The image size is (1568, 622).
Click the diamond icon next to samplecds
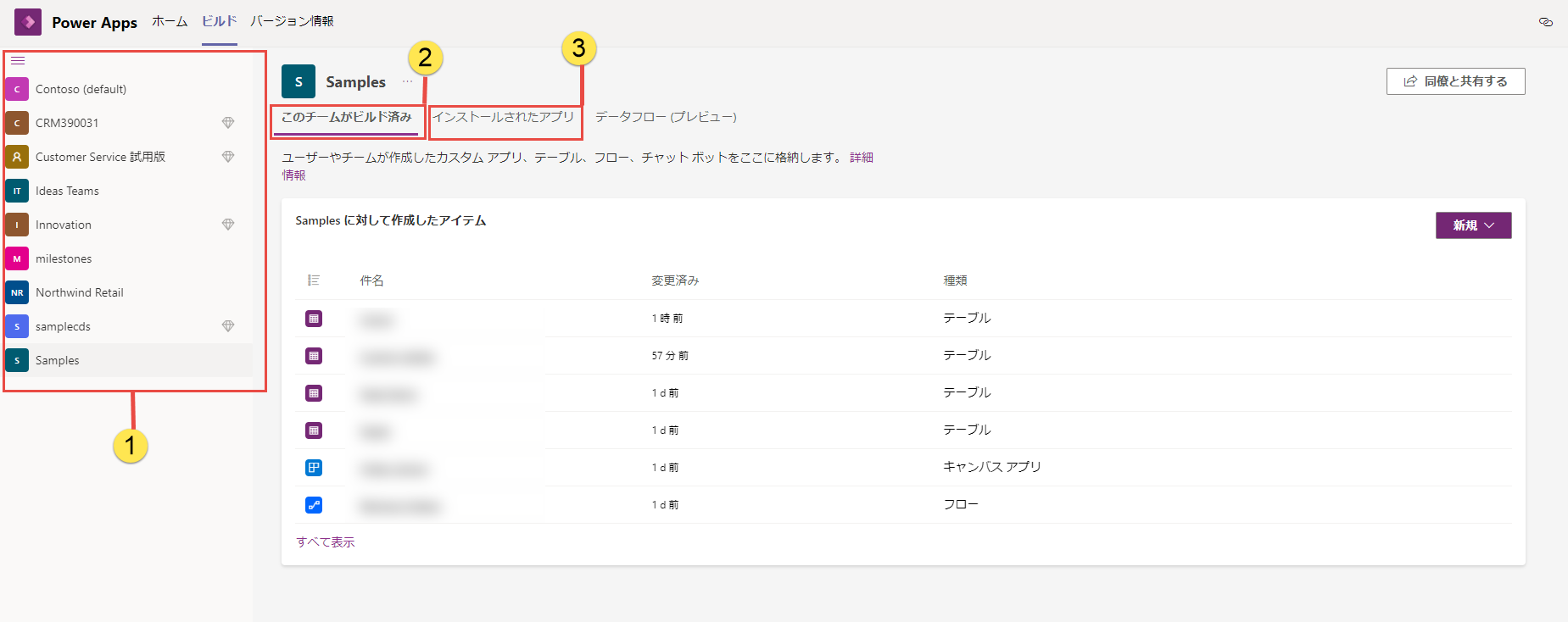pyautogui.click(x=228, y=326)
